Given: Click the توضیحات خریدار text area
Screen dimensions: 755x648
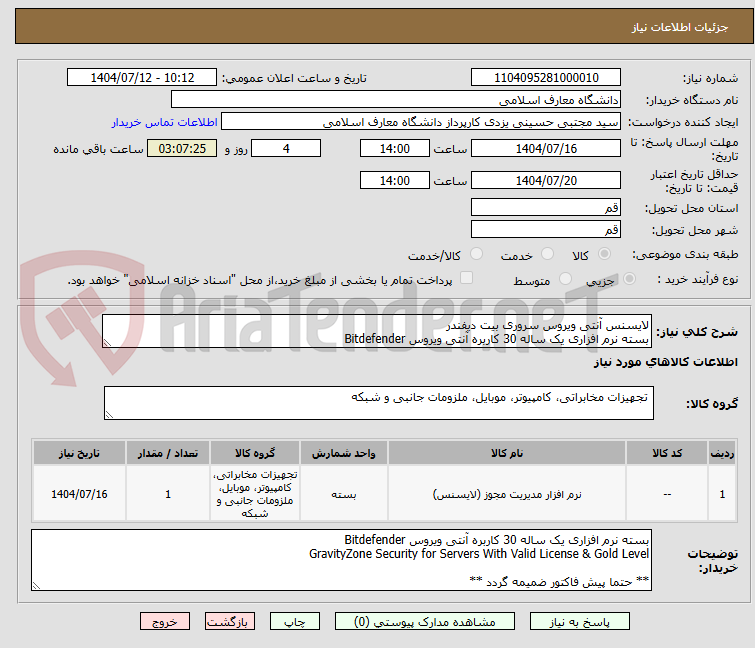Looking at the screenshot, I should (341, 560).
